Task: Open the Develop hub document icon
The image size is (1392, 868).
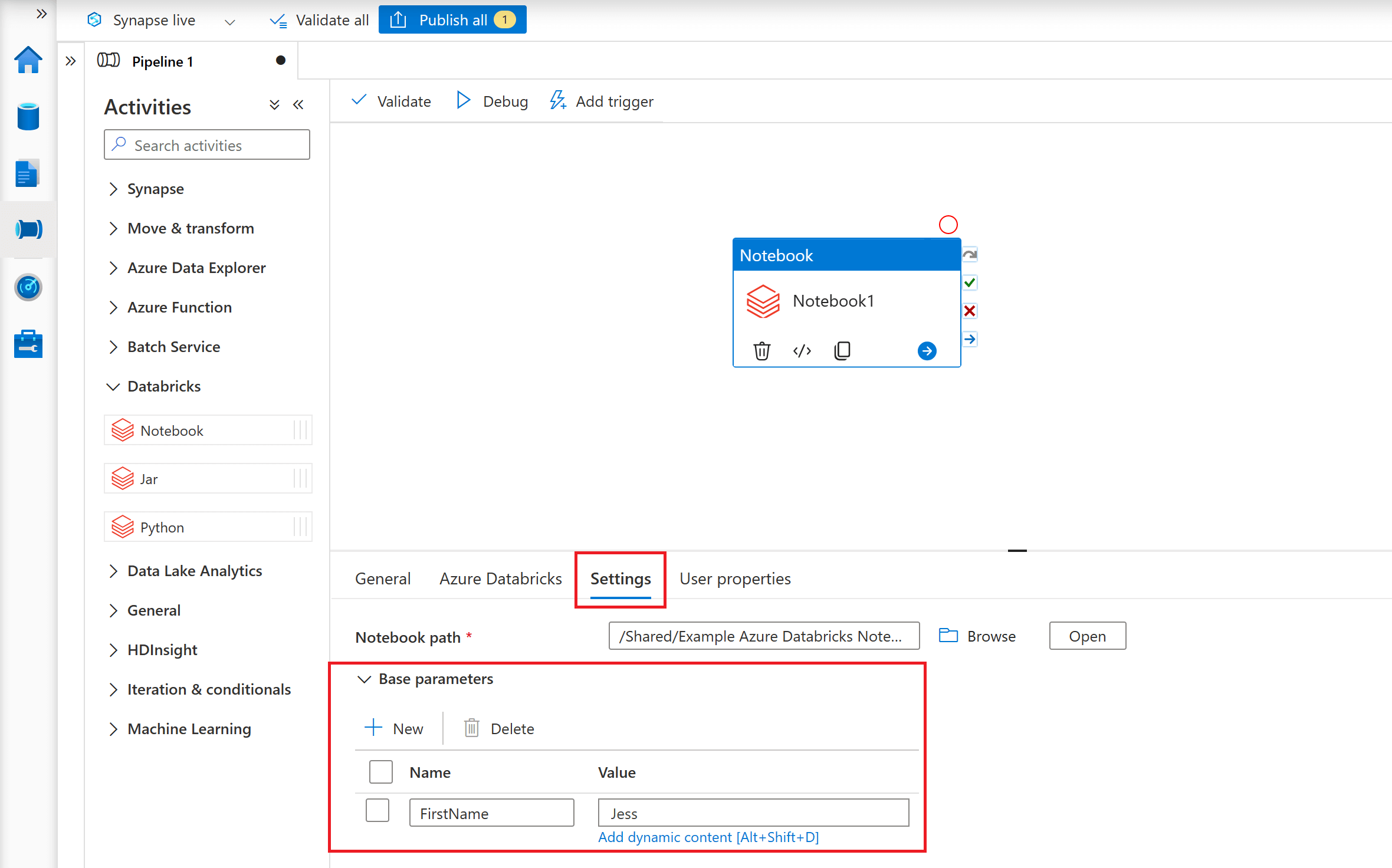Action: pos(27,173)
